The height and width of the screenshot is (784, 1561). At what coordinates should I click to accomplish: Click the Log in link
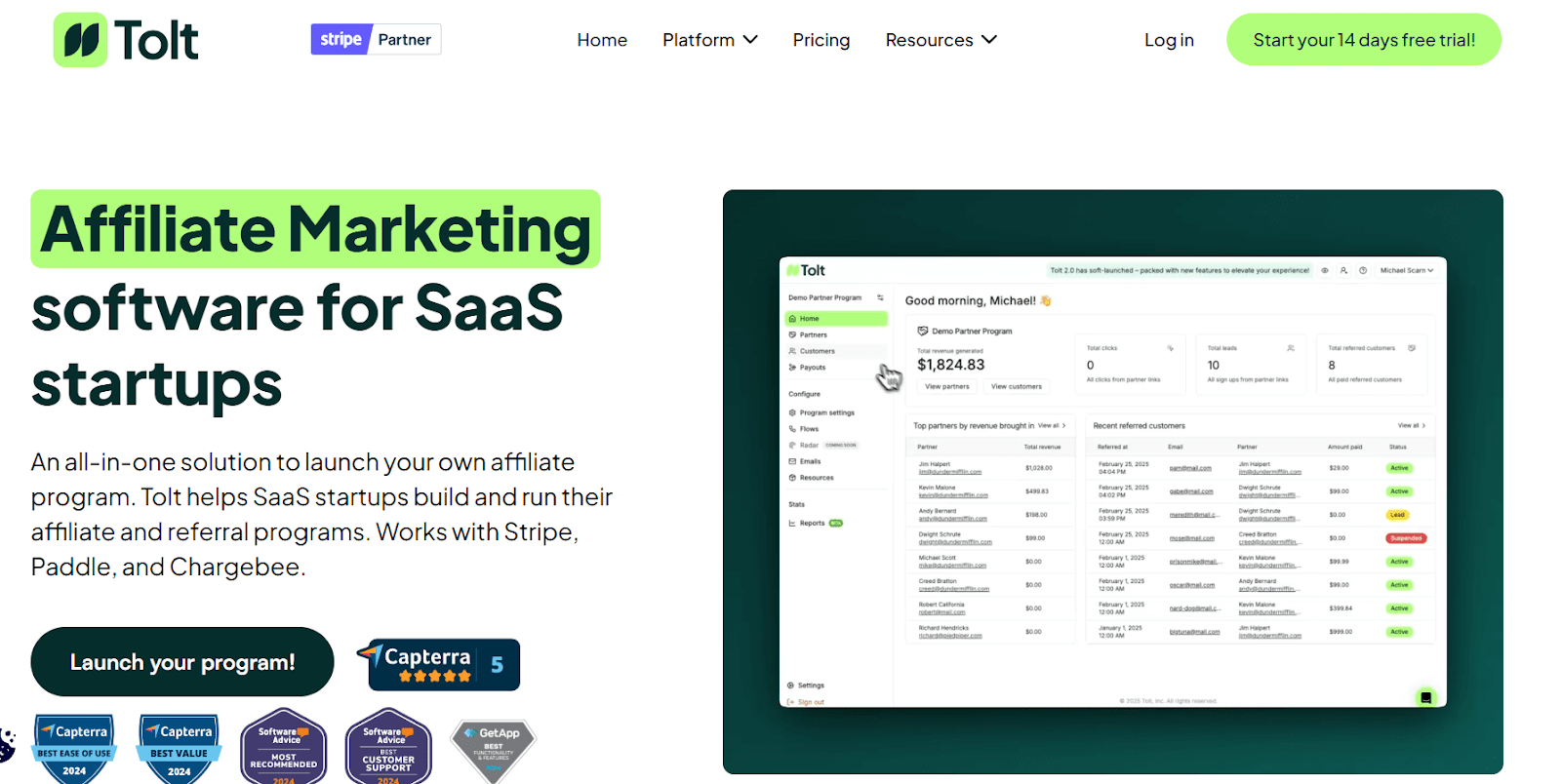pyautogui.click(x=1169, y=40)
